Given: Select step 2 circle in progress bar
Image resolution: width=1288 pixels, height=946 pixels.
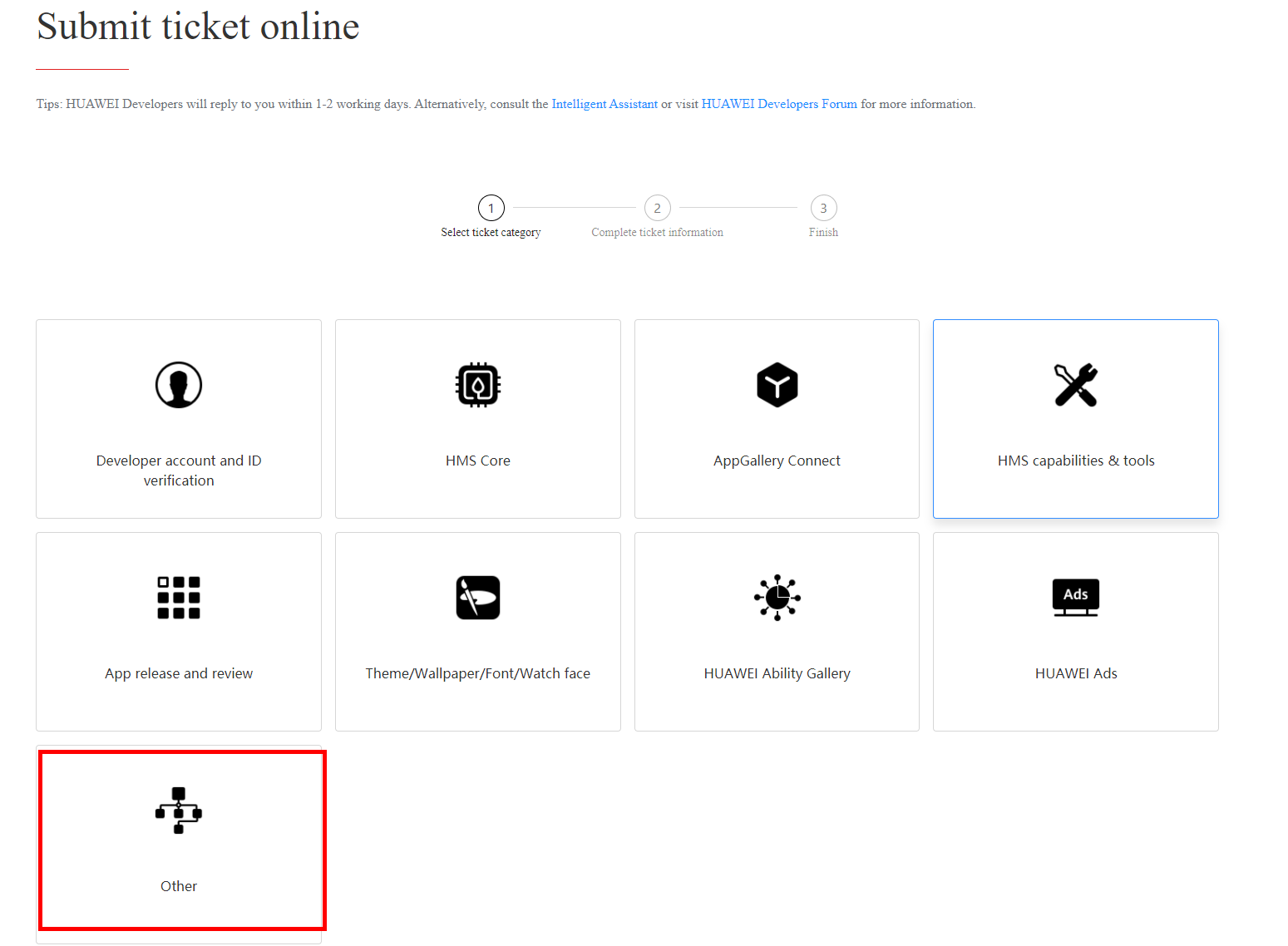Looking at the screenshot, I should (658, 208).
